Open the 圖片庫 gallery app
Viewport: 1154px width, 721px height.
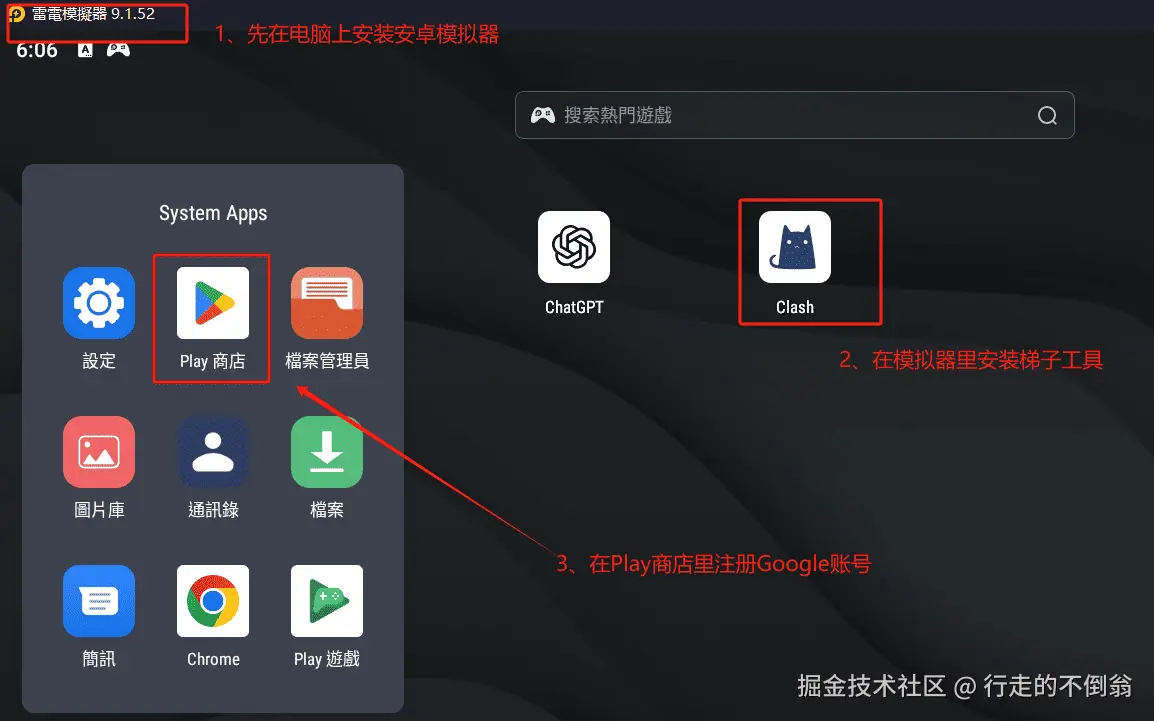tap(98, 452)
